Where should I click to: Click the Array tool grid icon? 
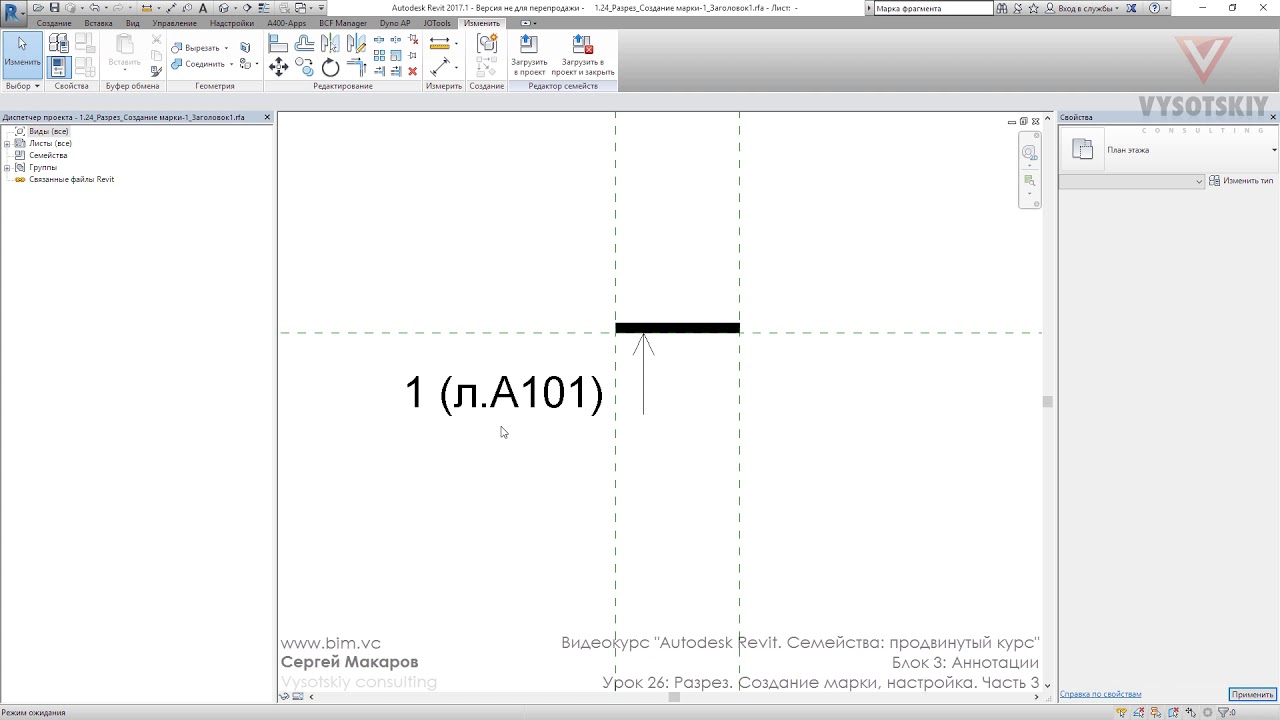click(379, 56)
